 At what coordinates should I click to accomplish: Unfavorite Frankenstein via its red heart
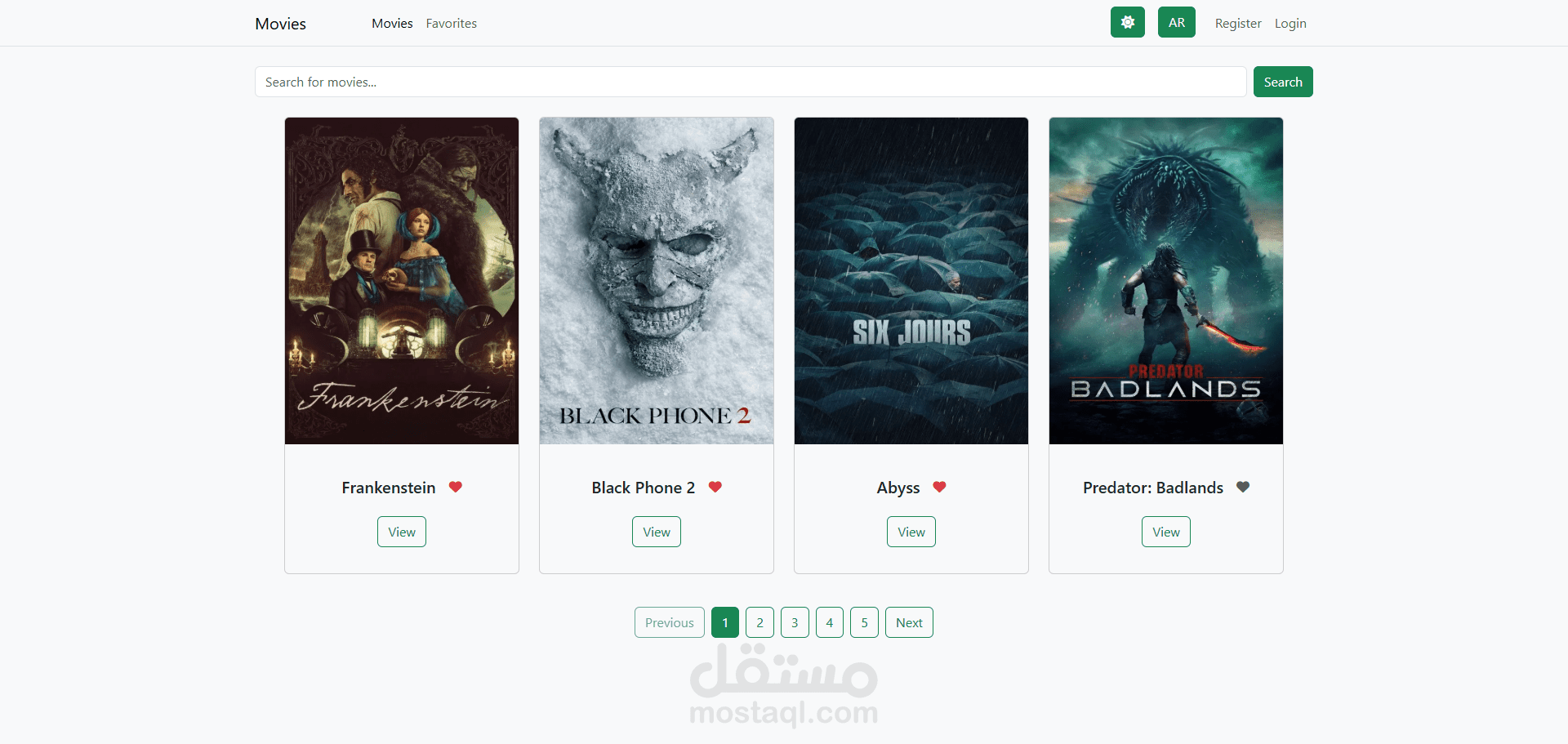click(x=456, y=487)
